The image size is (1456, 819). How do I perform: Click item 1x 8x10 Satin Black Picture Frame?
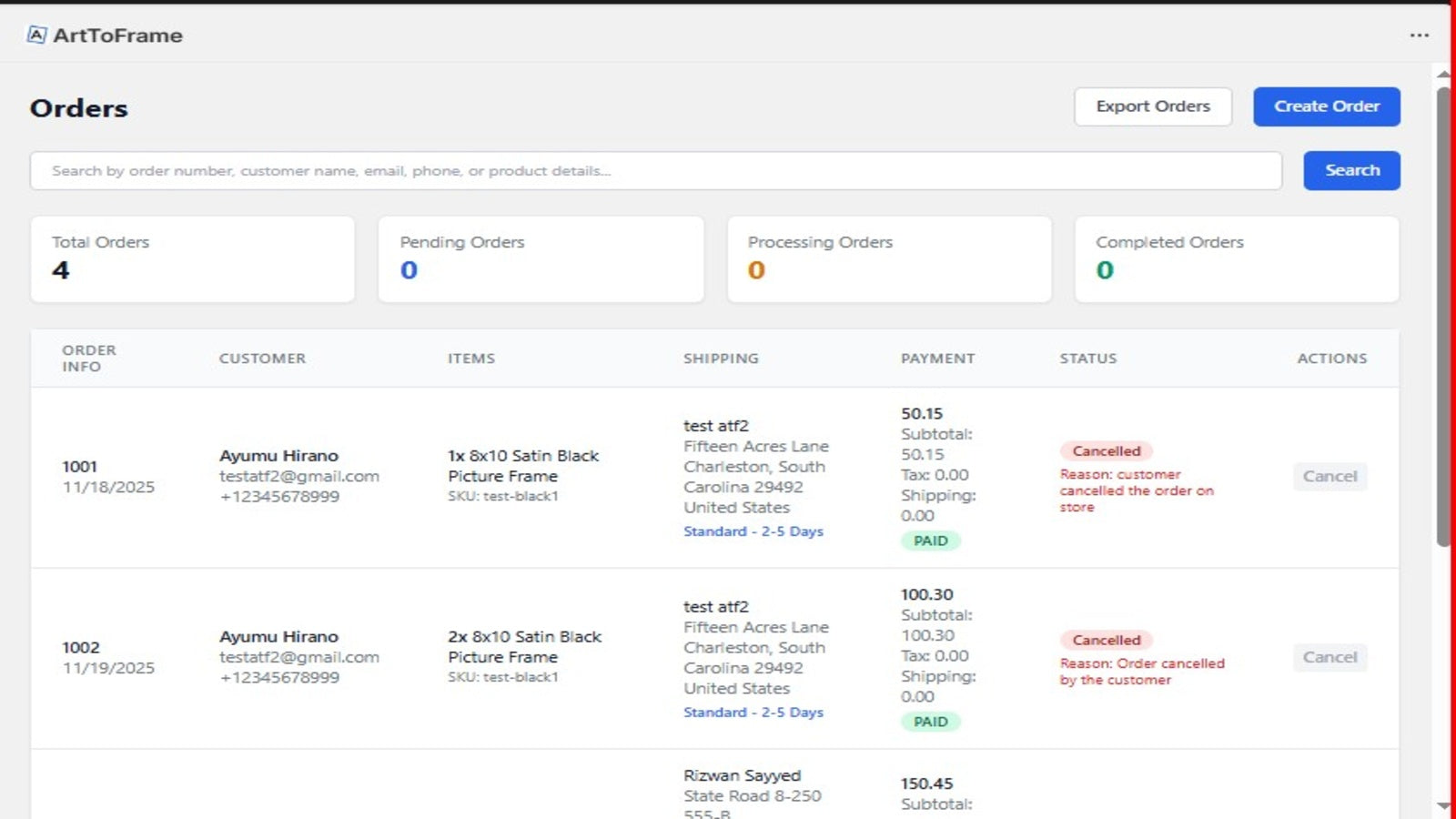(x=523, y=466)
